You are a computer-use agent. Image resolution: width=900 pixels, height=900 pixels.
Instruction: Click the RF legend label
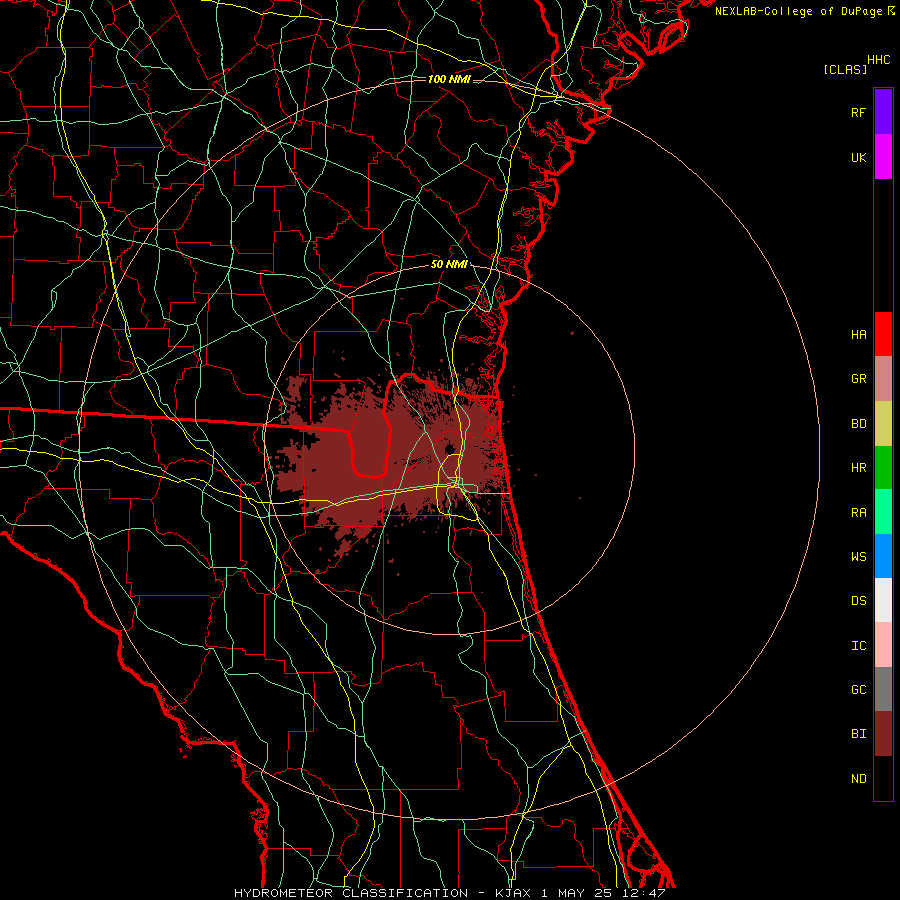coord(858,112)
